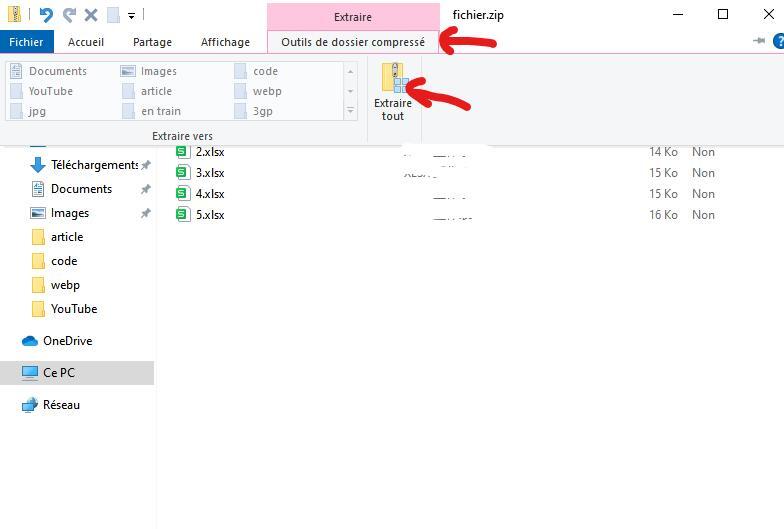The width and height of the screenshot is (784, 529).
Task: Click the Extraire tout button
Action: (x=392, y=92)
